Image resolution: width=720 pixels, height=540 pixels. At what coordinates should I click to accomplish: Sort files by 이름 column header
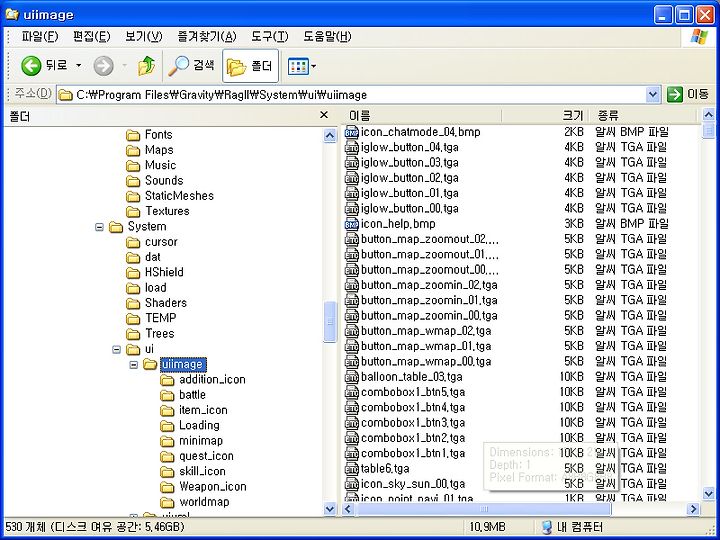(422, 115)
